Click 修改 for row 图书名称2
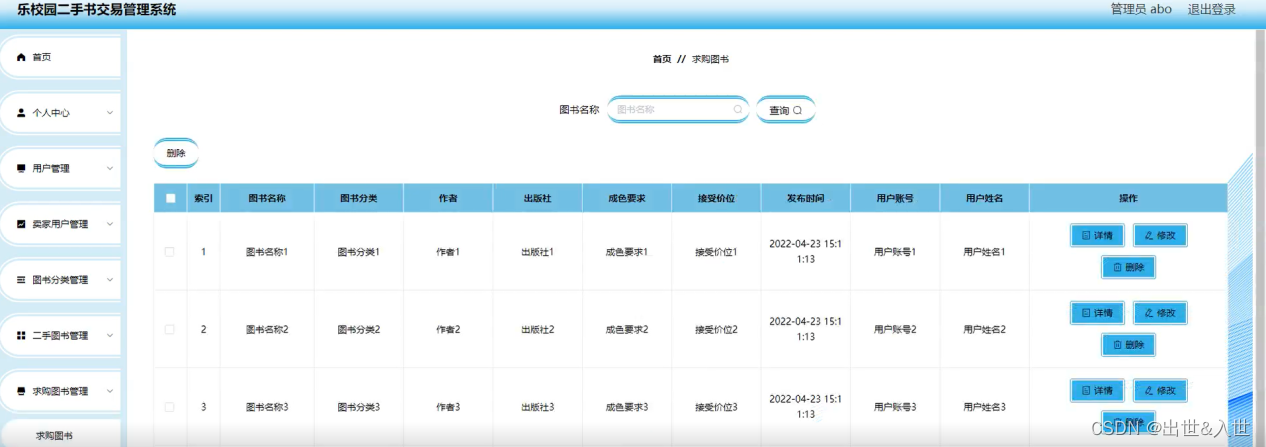 click(x=1160, y=313)
